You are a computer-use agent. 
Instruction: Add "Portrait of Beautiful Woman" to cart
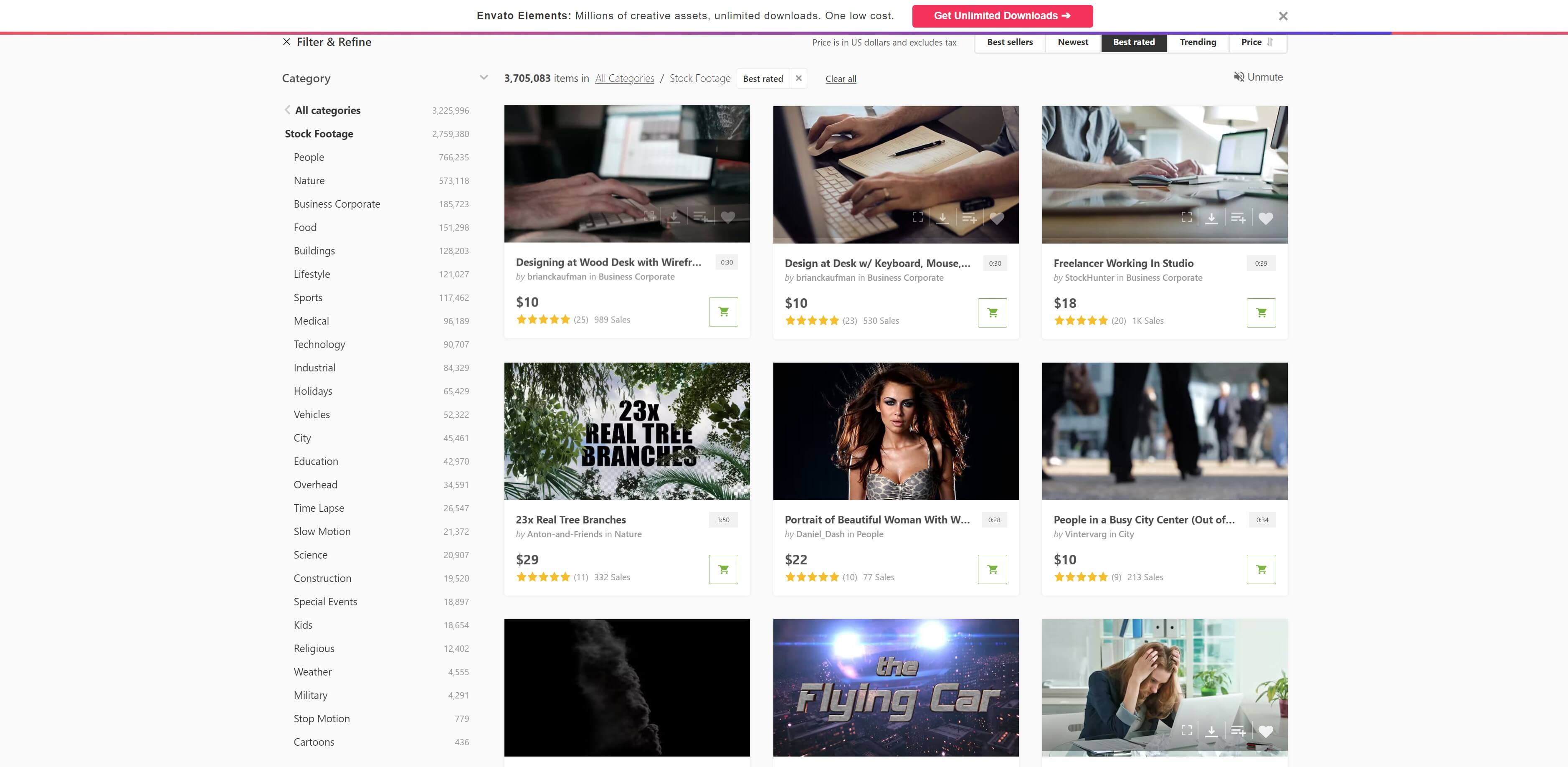(992, 569)
